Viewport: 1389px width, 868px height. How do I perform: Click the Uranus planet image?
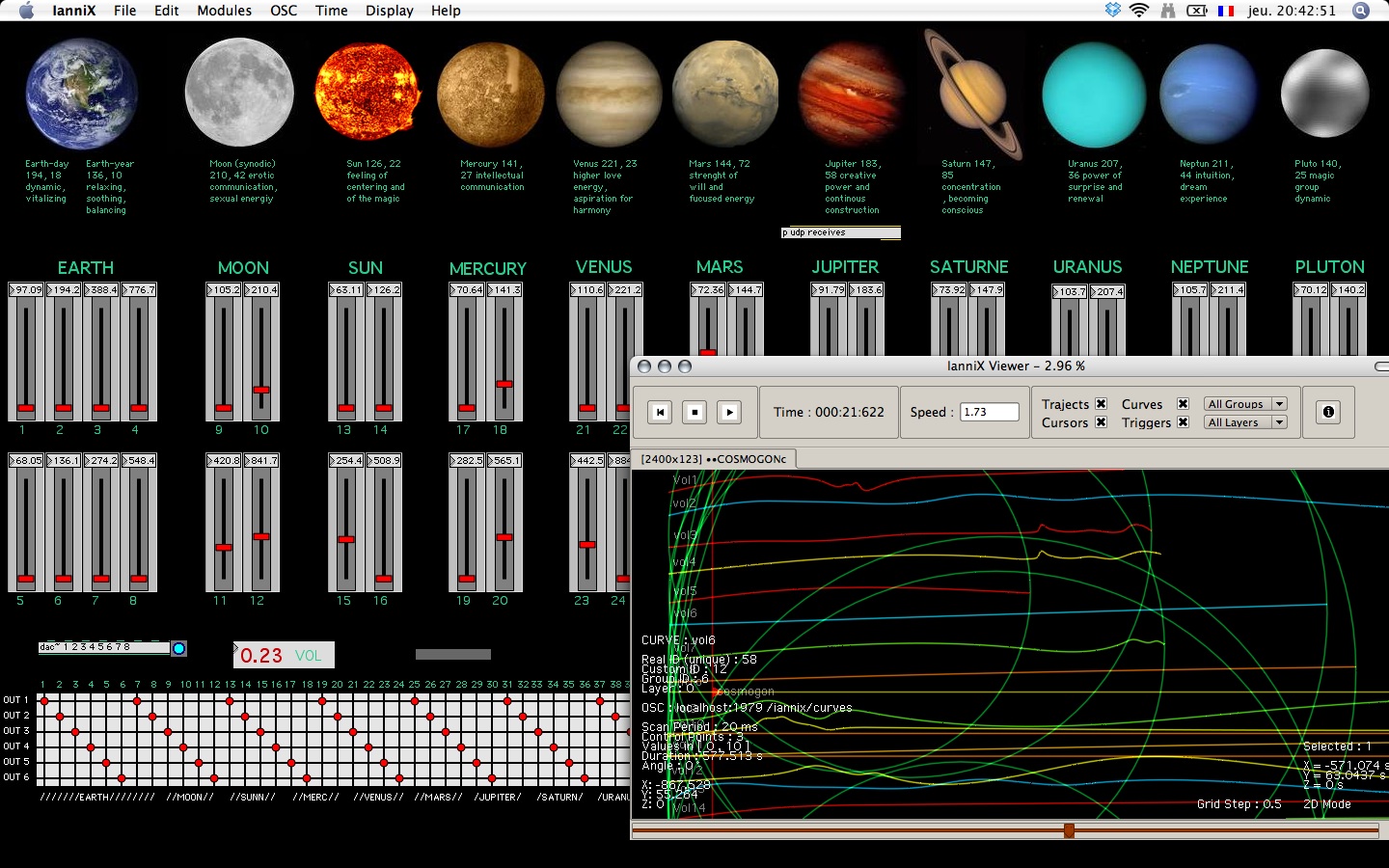(x=1094, y=95)
